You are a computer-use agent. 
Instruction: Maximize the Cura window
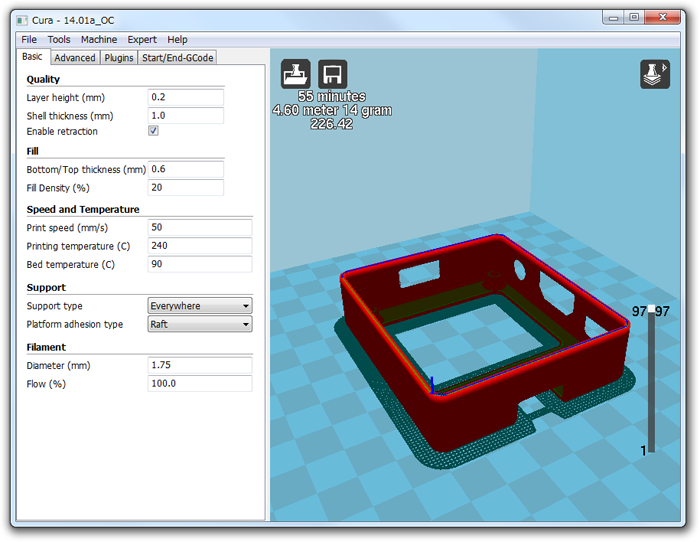[x=634, y=17]
